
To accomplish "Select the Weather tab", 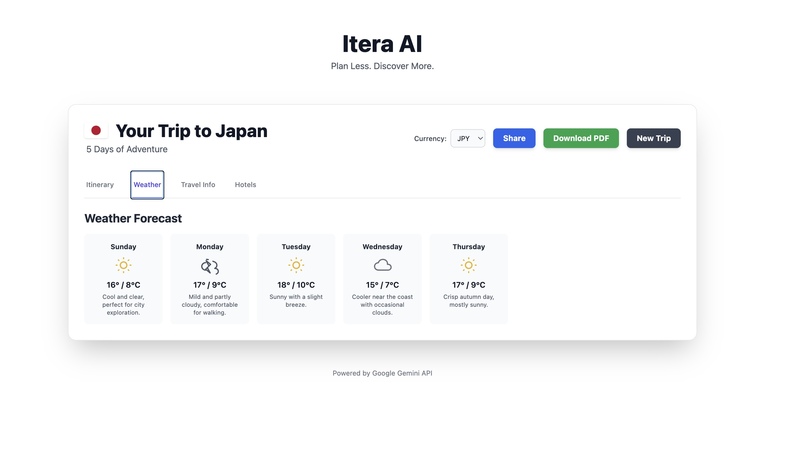I will click(147, 185).
